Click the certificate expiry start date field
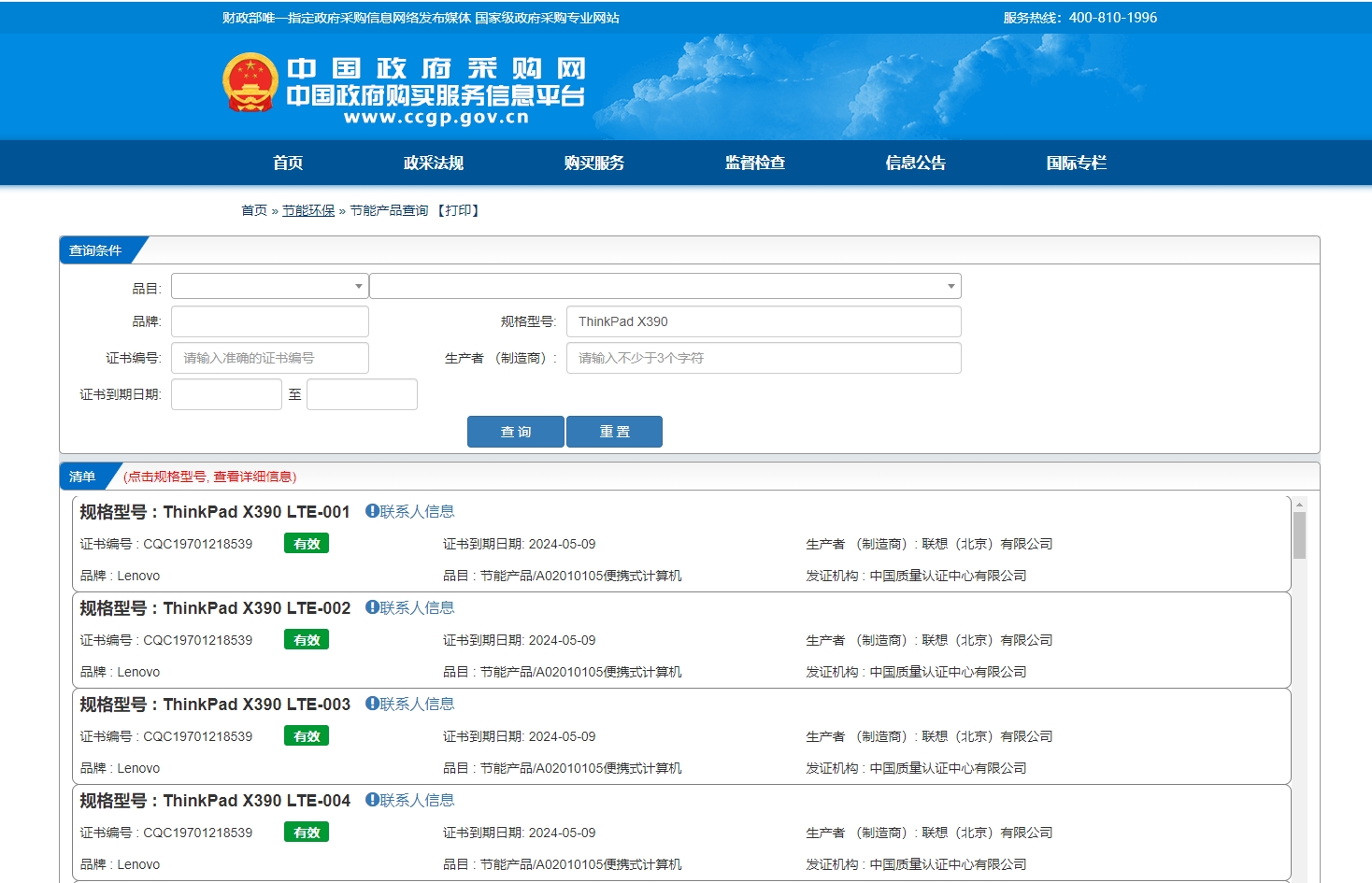 point(226,394)
